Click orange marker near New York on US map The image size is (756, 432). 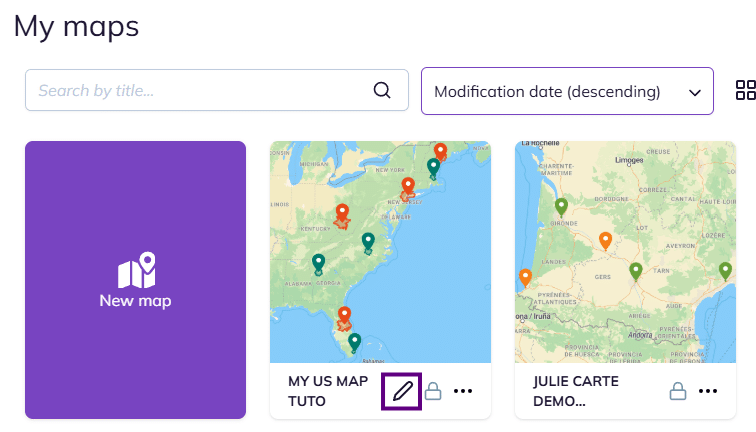pos(408,187)
